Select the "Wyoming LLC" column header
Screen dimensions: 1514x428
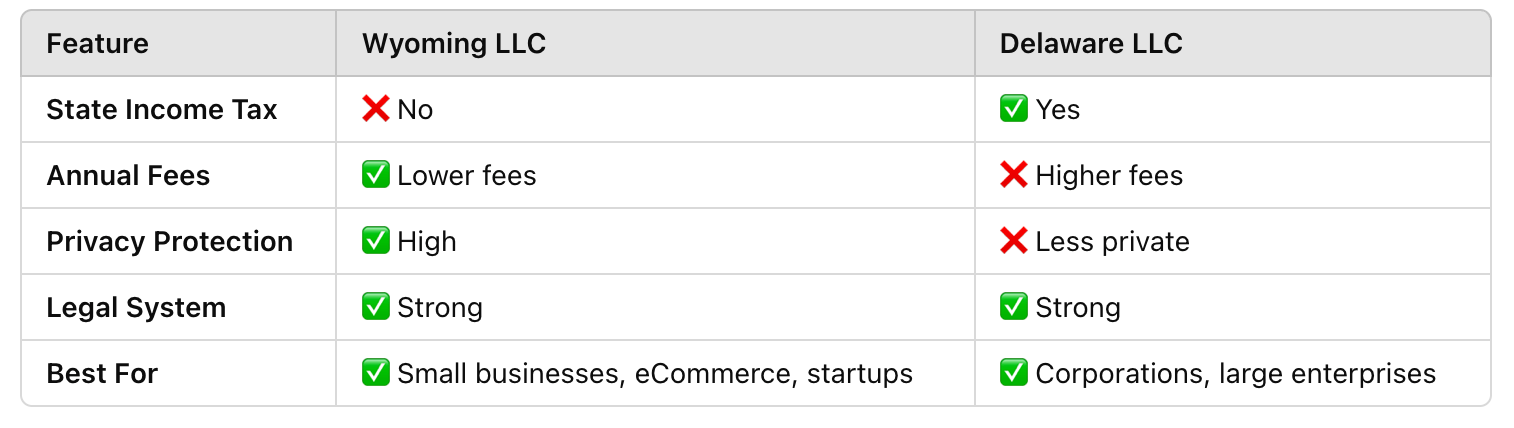[x=454, y=44]
